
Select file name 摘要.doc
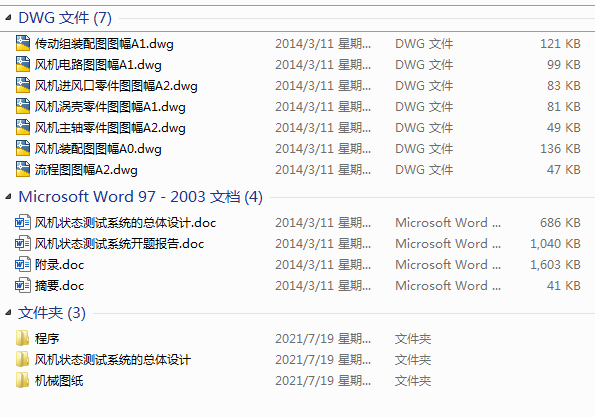60,286
